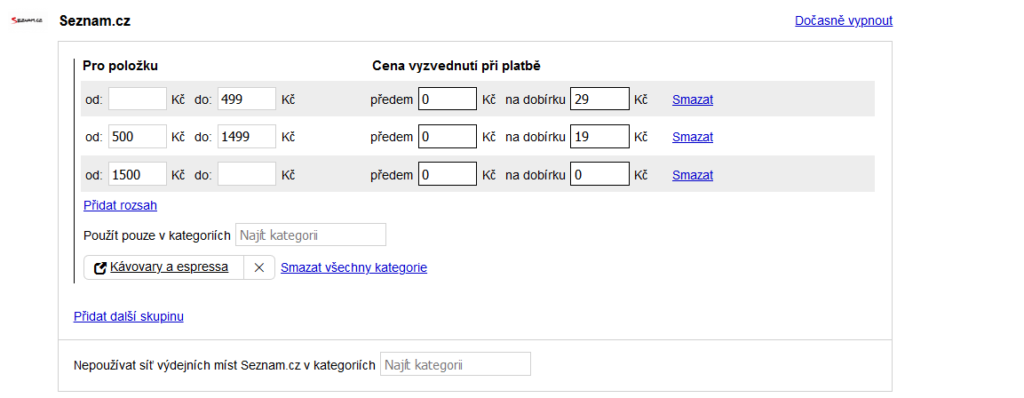Click the Seznam.cz logo icon

point(27,21)
